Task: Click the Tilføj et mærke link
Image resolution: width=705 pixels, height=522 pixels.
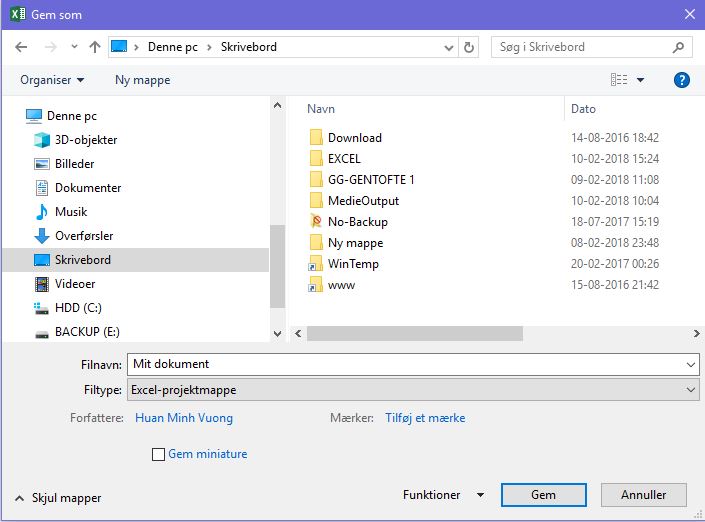Action: tap(425, 418)
